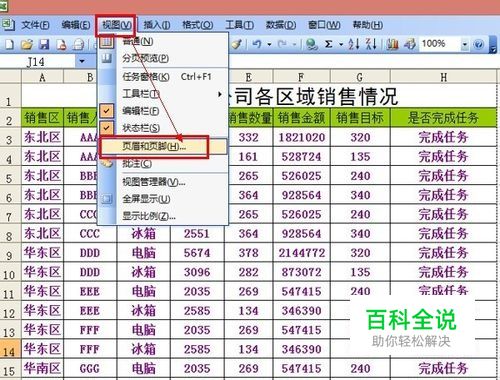
Task: Click the 华南区 cell in row 15
Action: tap(42, 369)
